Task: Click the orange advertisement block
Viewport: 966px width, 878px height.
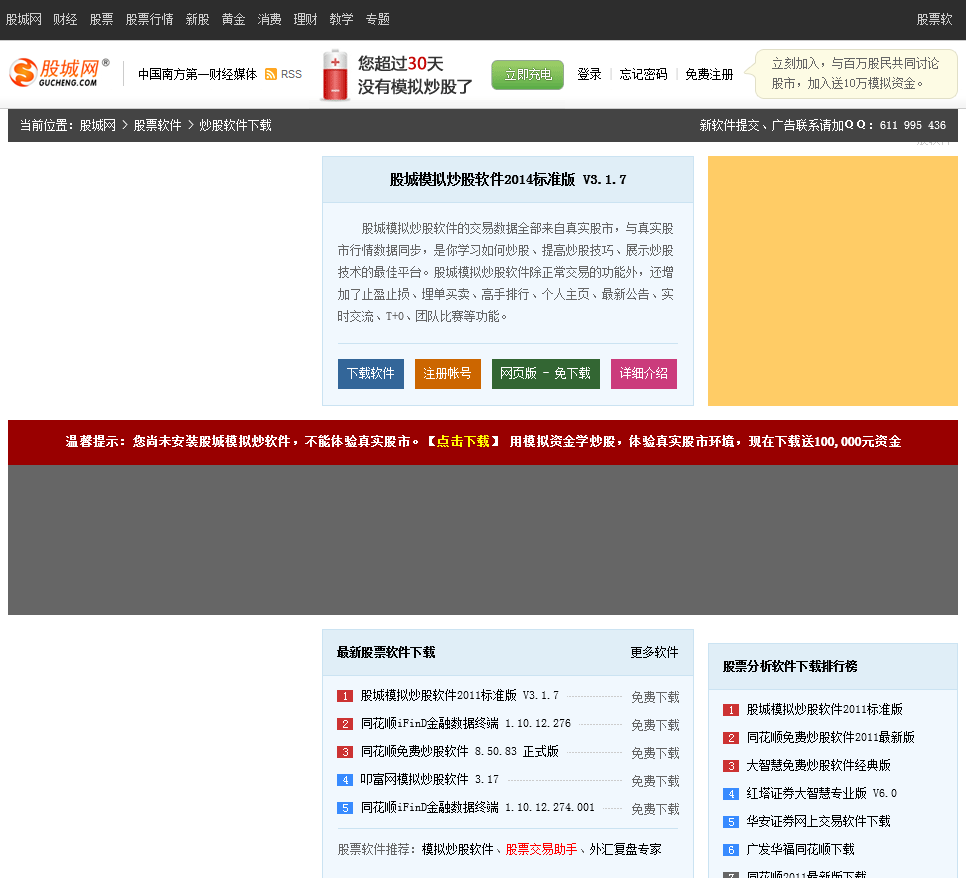Action: [833, 281]
